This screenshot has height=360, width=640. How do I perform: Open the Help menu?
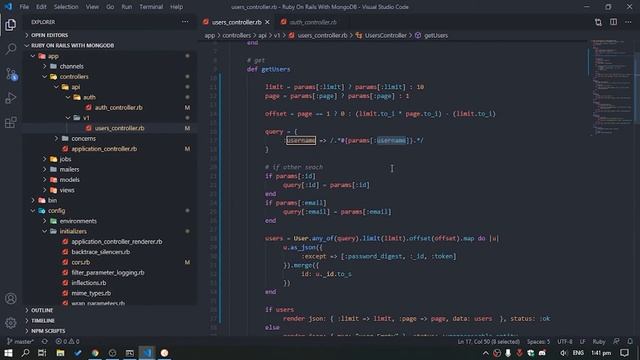176,7
